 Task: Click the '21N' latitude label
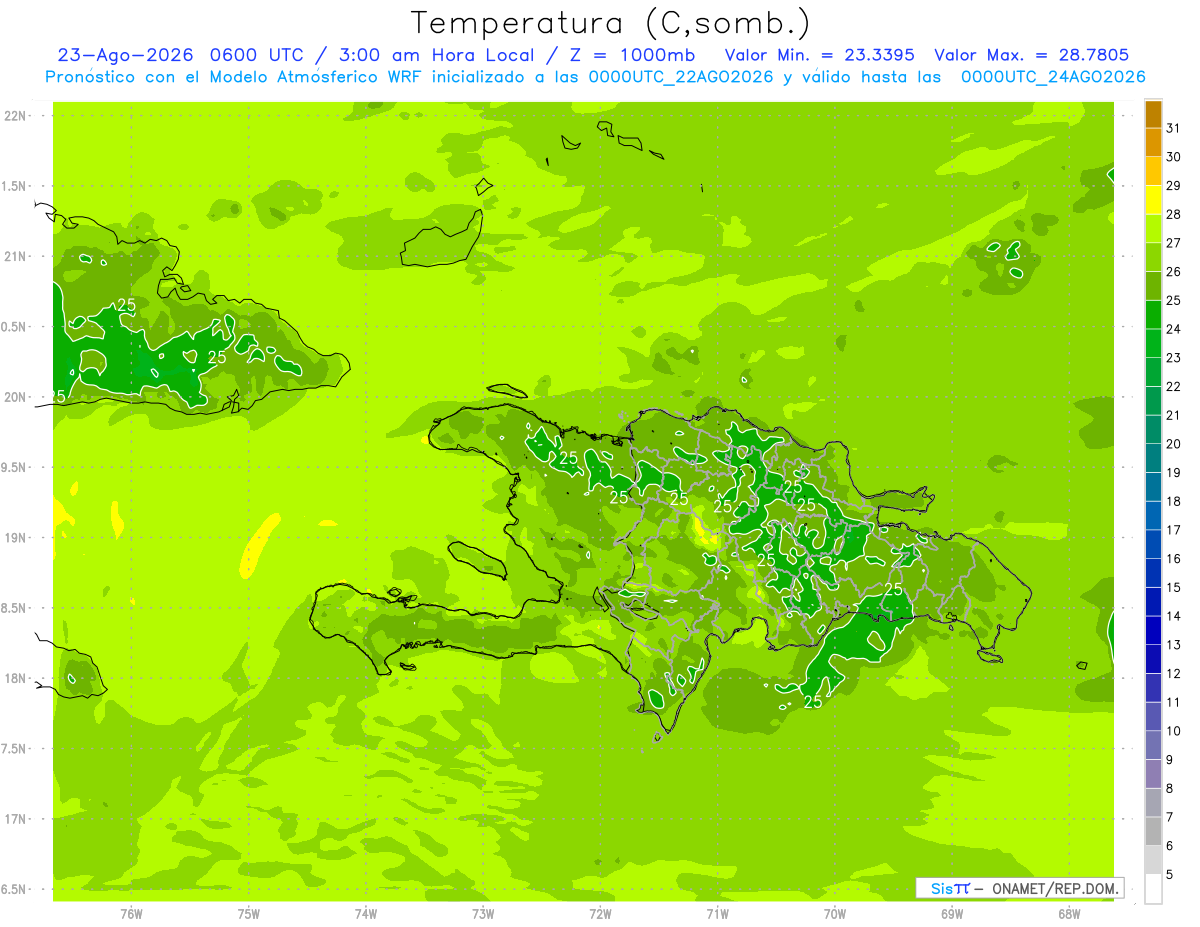click(x=14, y=256)
